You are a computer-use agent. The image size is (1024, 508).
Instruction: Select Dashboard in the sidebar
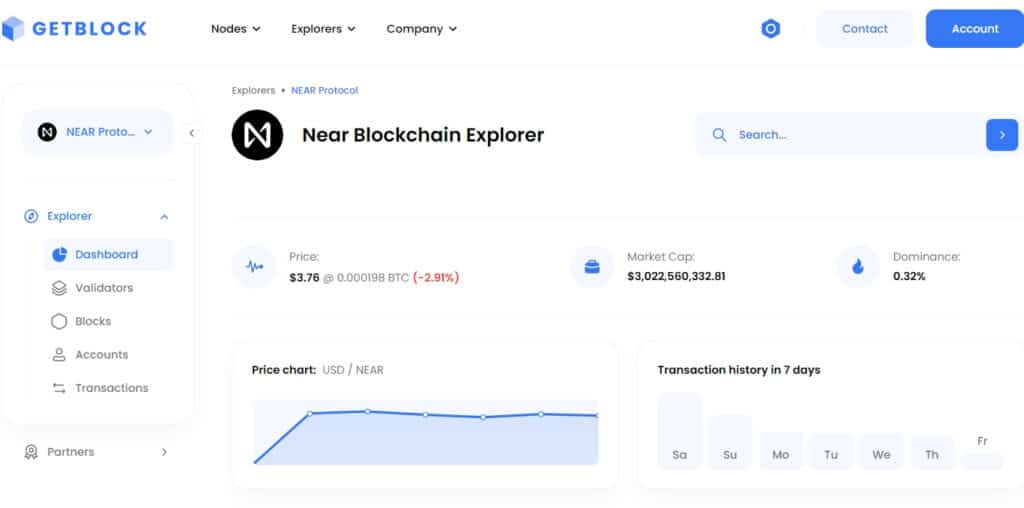[106, 255]
